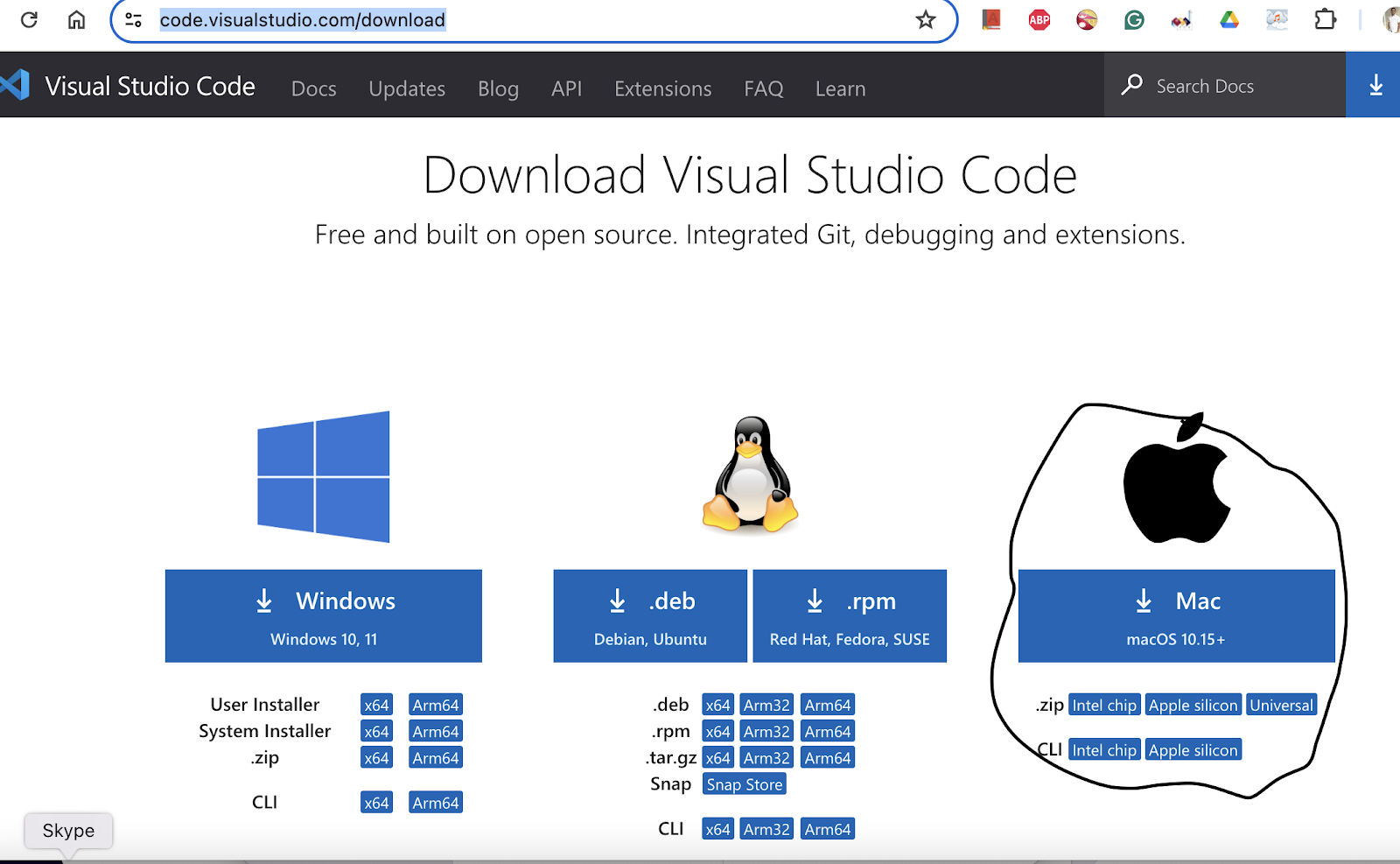This screenshot has width=1400, height=864.
Task: Download Mac .zip Intel chip
Action: point(1104,705)
